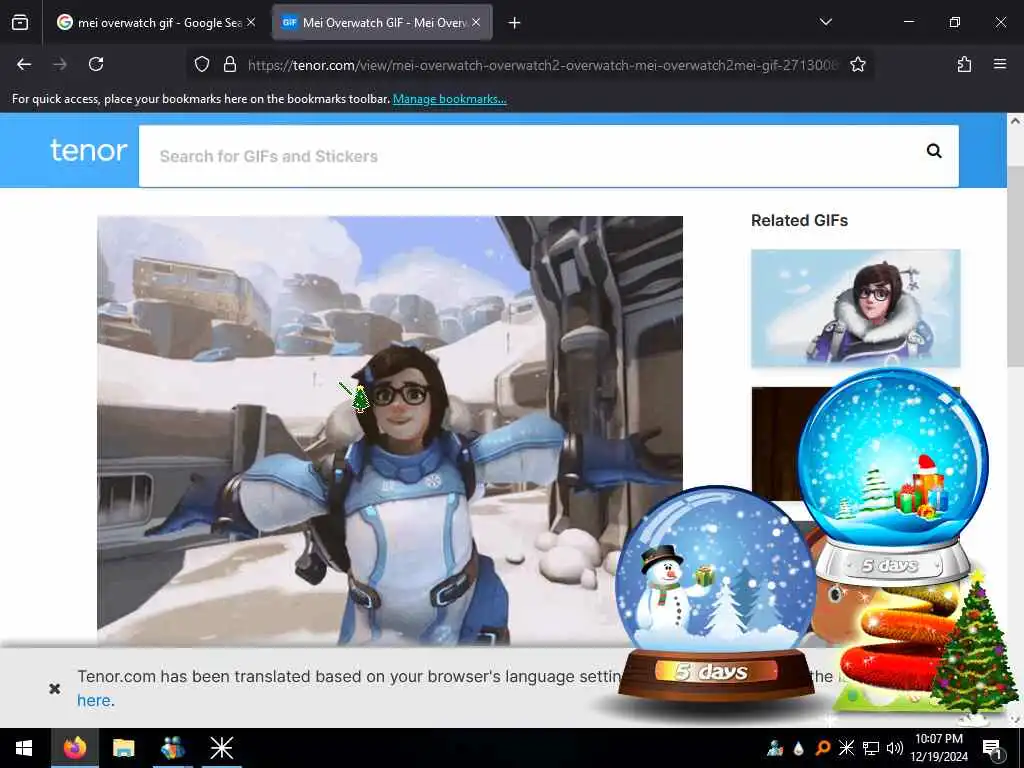Open the Manage bookmarks link
The width and height of the screenshot is (1024, 768).
point(449,99)
